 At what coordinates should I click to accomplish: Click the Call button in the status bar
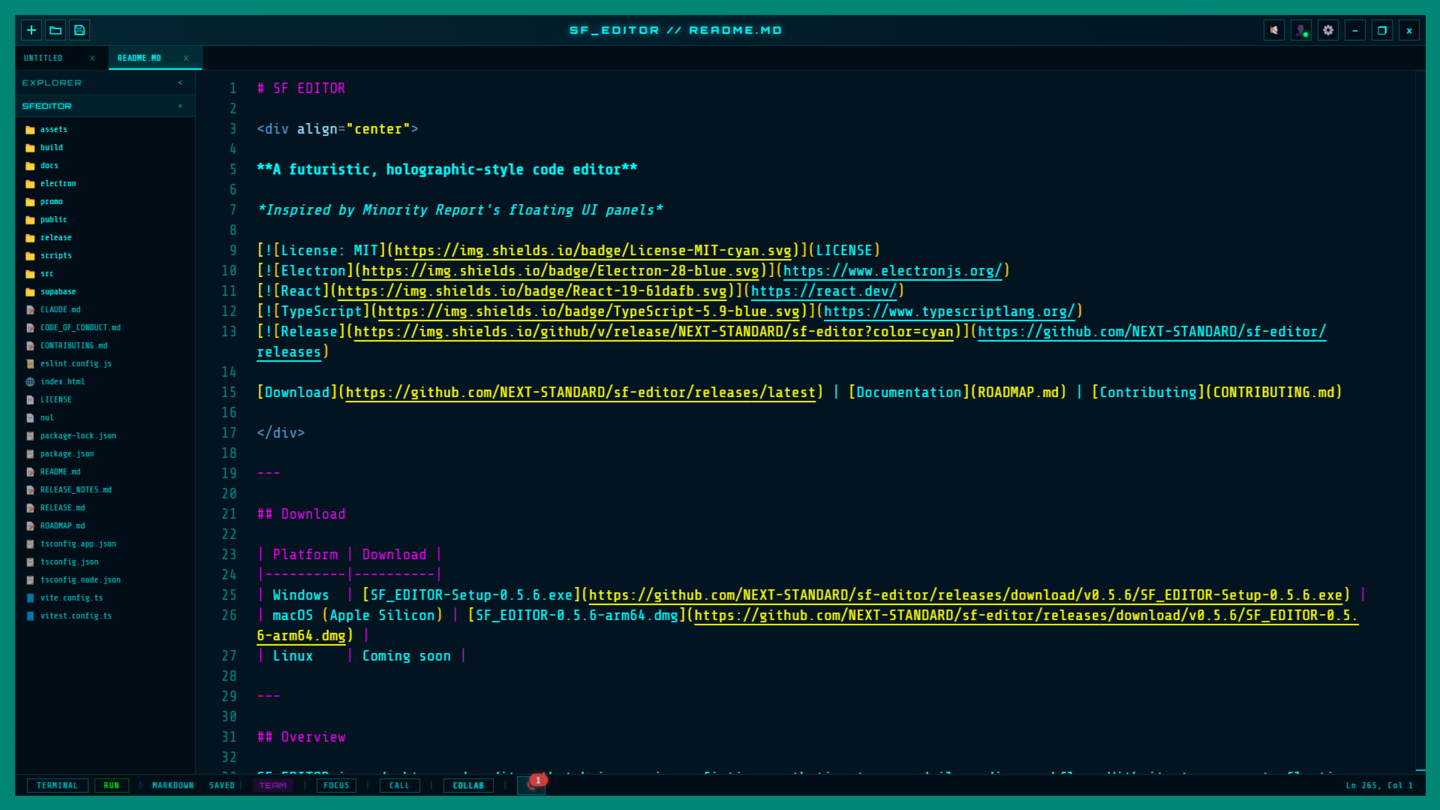click(399, 785)
